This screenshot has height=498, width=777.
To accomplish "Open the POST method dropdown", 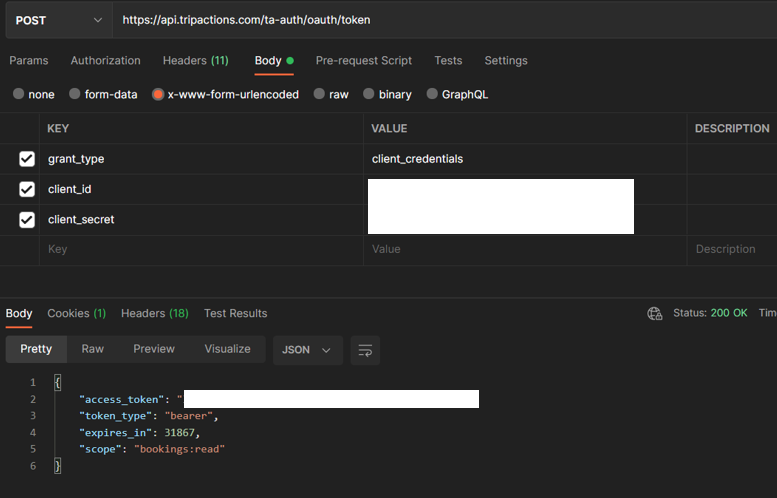I will pos(58,20).
